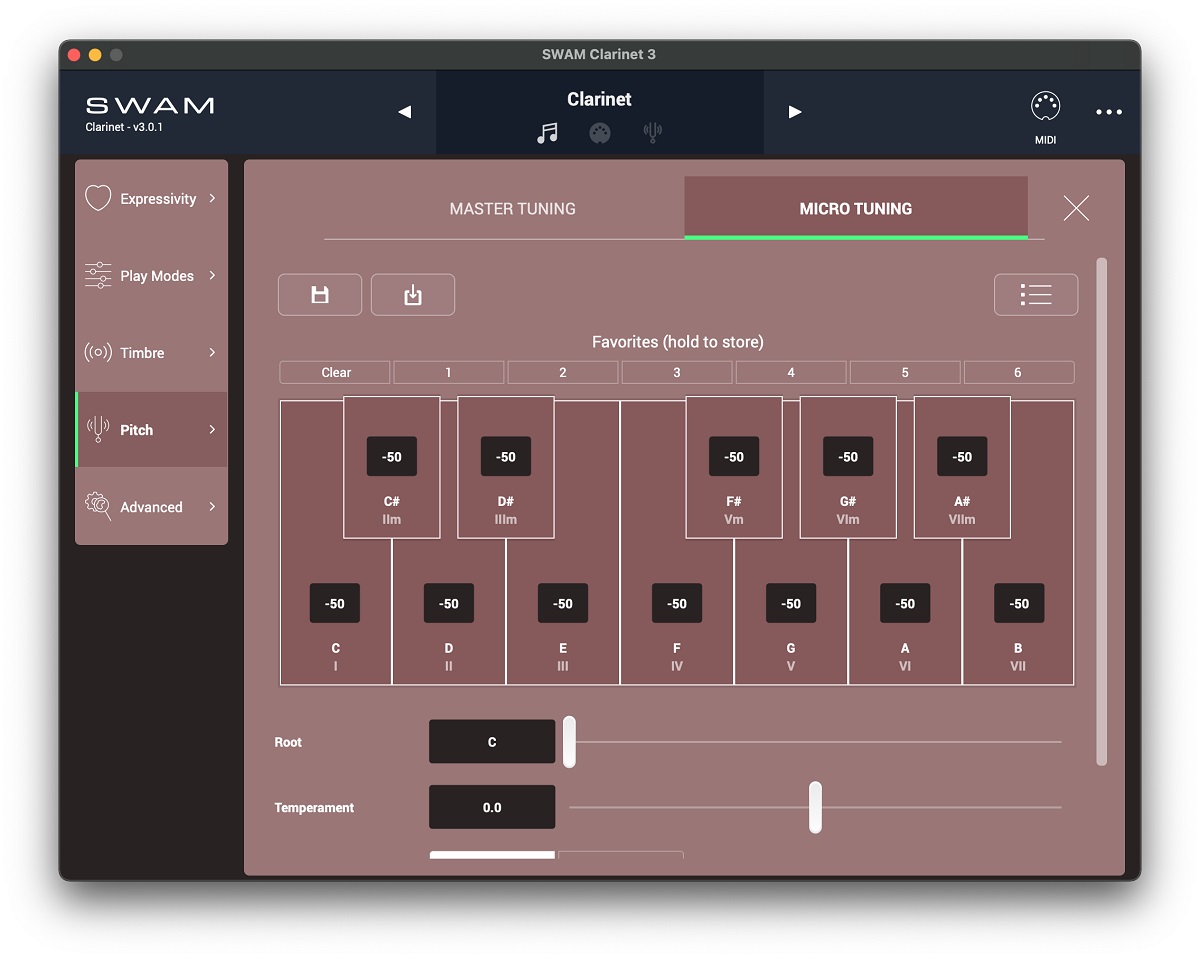Click the -50 value on the D# key
This screenshot has height=959, width=1200.
click(x=506, y=457)
